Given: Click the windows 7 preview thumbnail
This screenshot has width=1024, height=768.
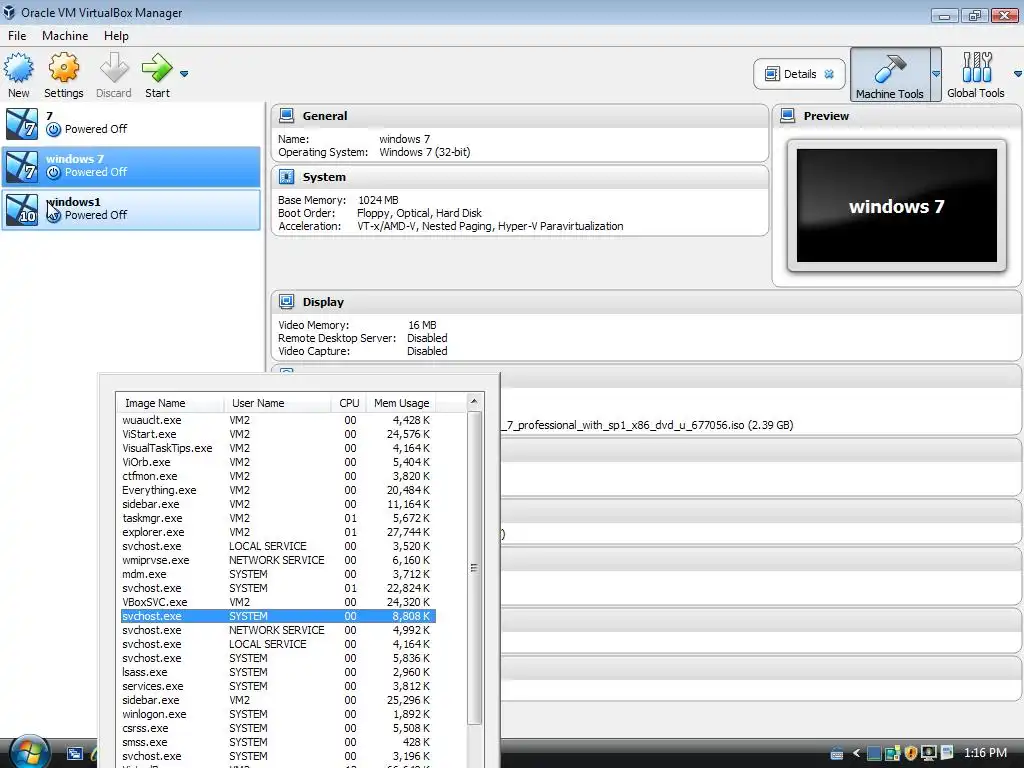Looking at the screenshot, I should [897, 205].
